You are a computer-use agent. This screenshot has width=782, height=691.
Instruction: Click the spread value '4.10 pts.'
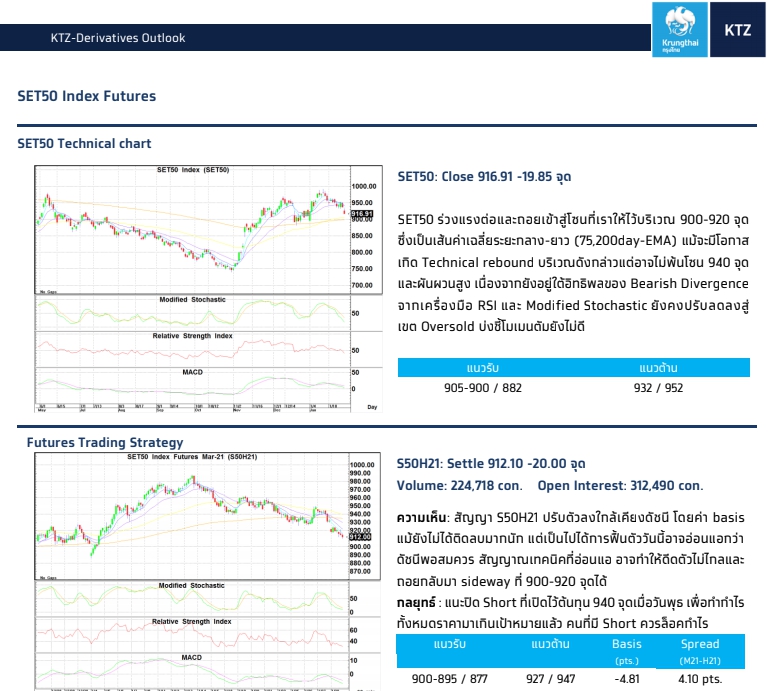coord(700,679)
